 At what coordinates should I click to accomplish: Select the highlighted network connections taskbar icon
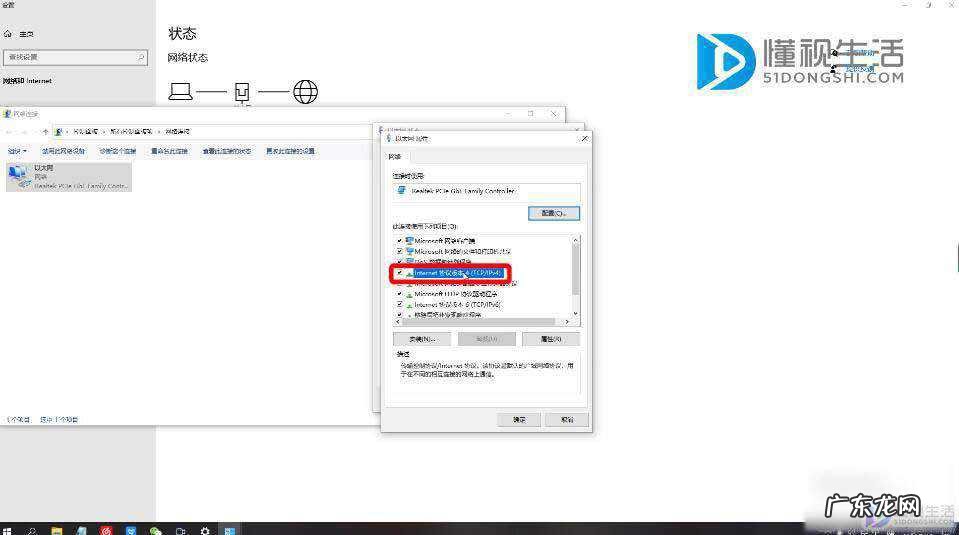pyautogui.click(x=230, y=531)
